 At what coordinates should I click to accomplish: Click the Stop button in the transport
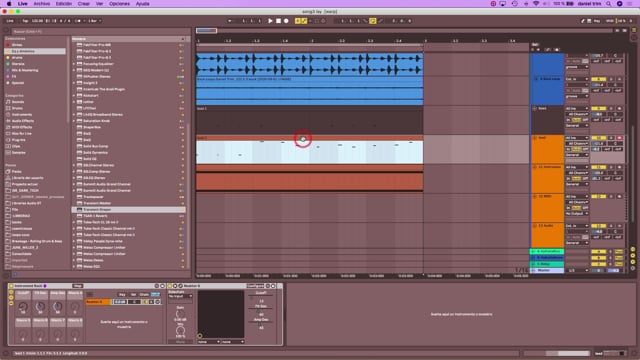tap(278, 21)
